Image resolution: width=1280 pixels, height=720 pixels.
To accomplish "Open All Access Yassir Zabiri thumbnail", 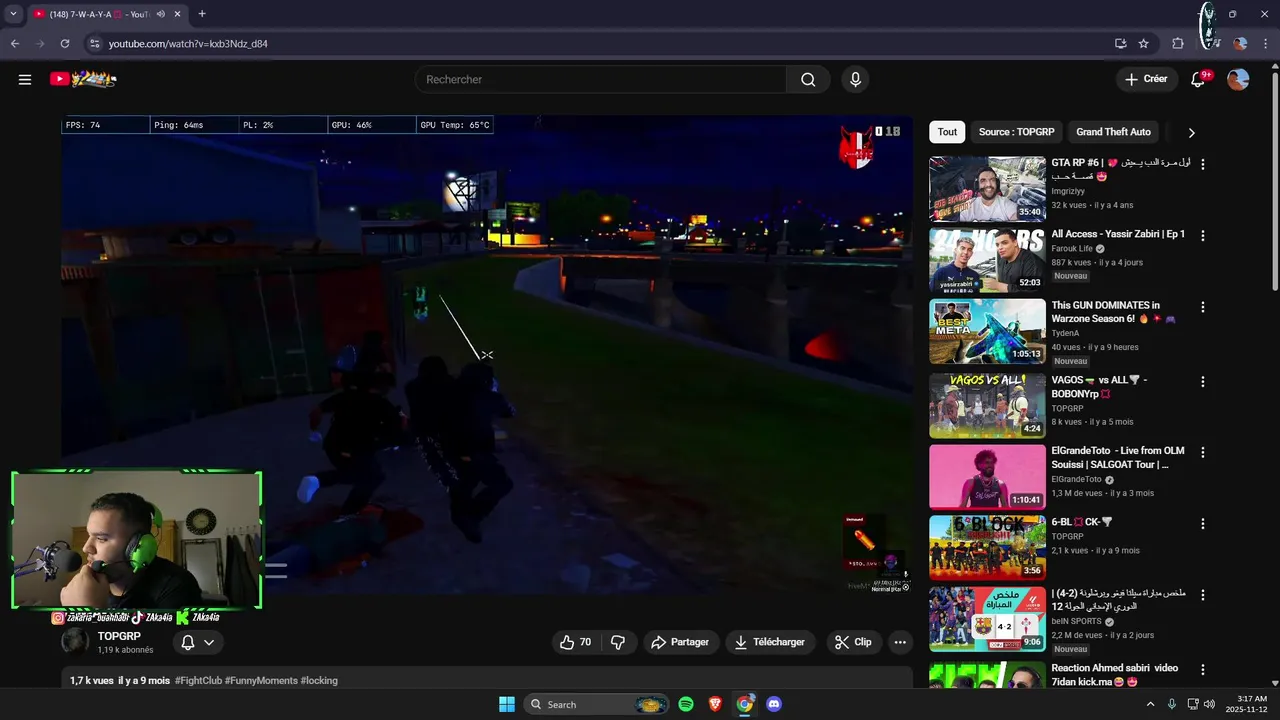I will point(987,260).
